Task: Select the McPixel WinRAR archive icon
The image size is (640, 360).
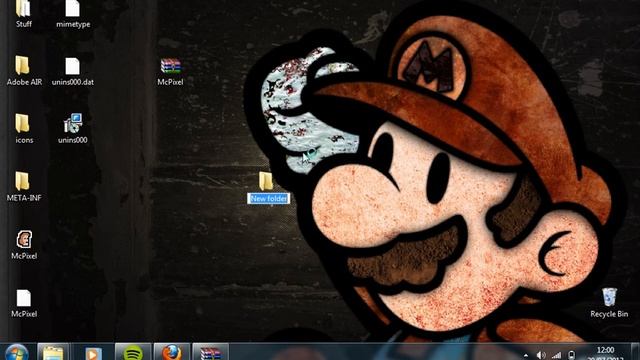Action: [x=170, y=71]
